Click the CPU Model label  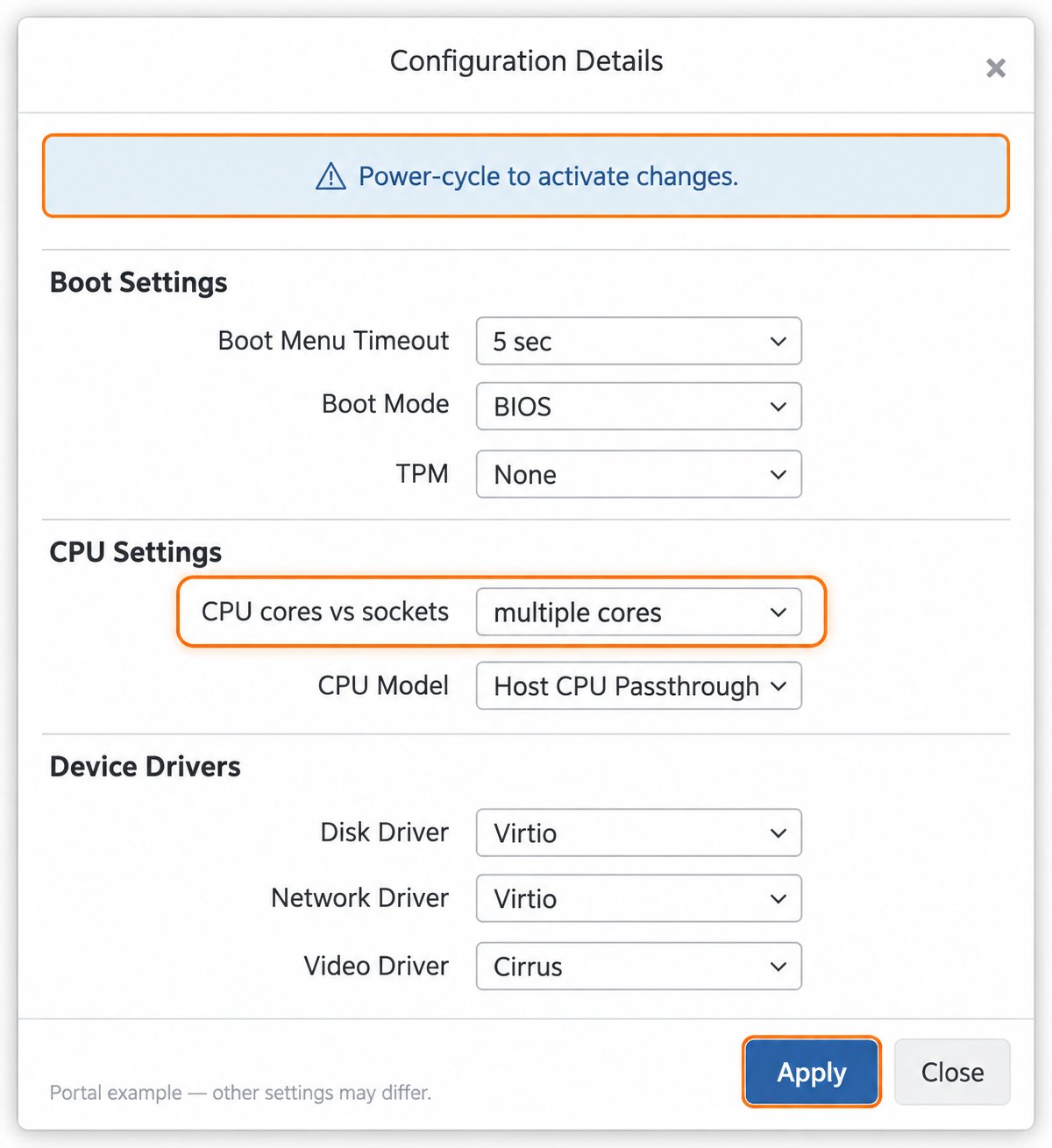coord(383,685)
